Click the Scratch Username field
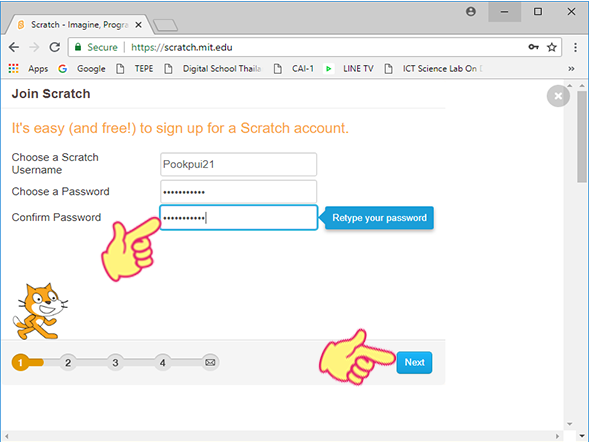 239,164
